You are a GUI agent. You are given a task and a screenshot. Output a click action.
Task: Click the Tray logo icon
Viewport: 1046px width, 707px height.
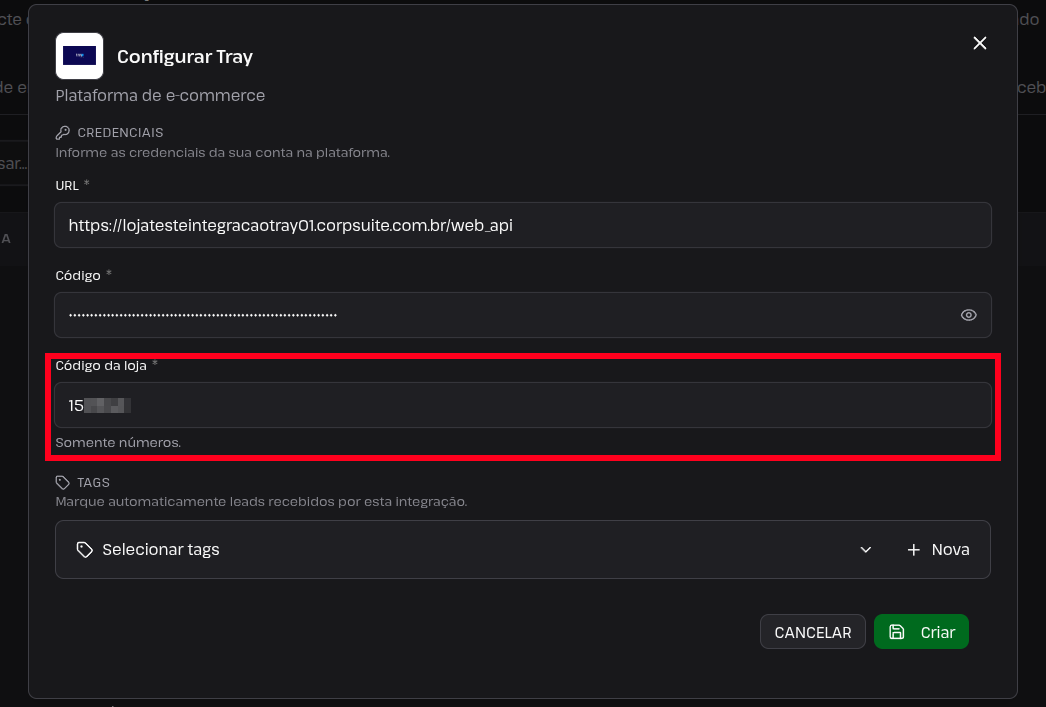point(79,56)
